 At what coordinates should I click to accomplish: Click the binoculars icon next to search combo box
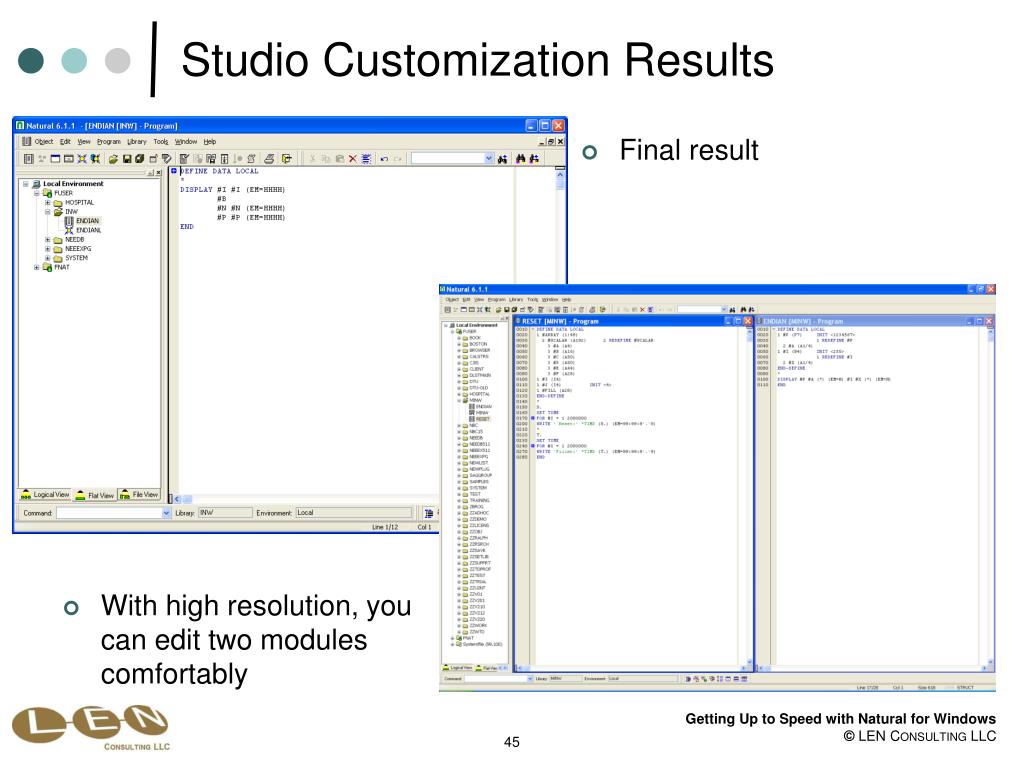click(502, 159)
